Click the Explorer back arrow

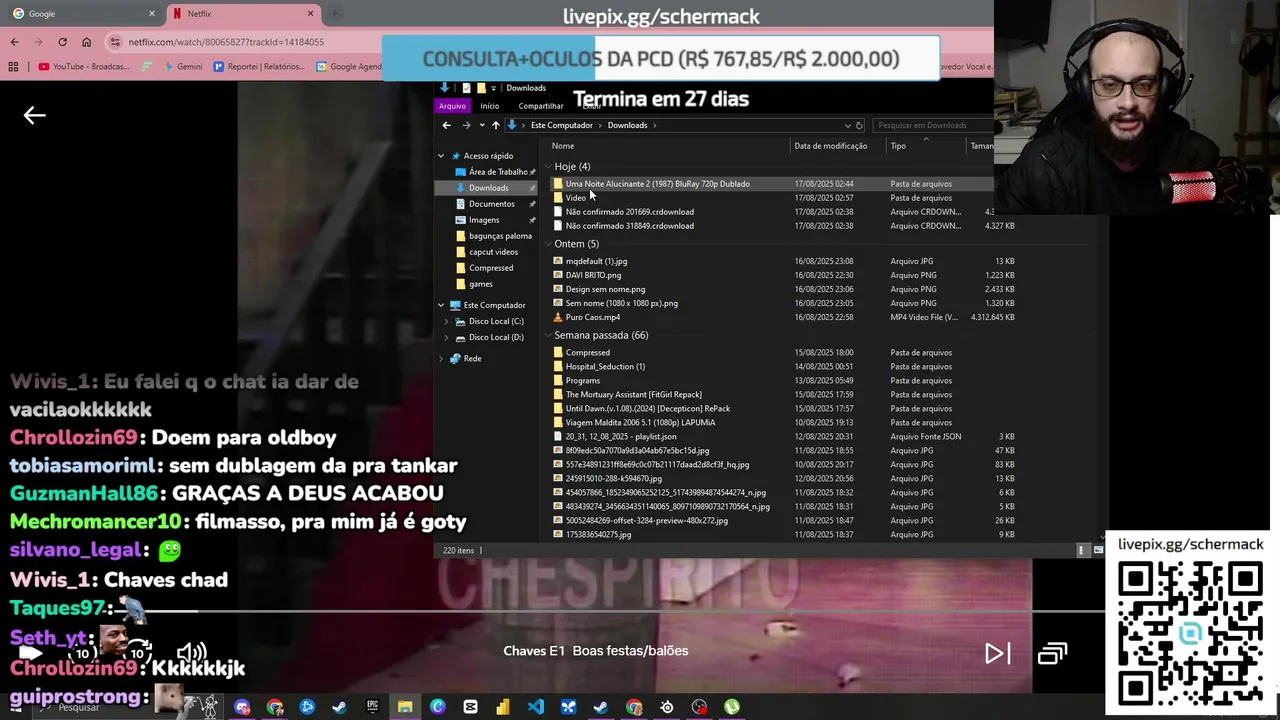(x=446, y=125)
